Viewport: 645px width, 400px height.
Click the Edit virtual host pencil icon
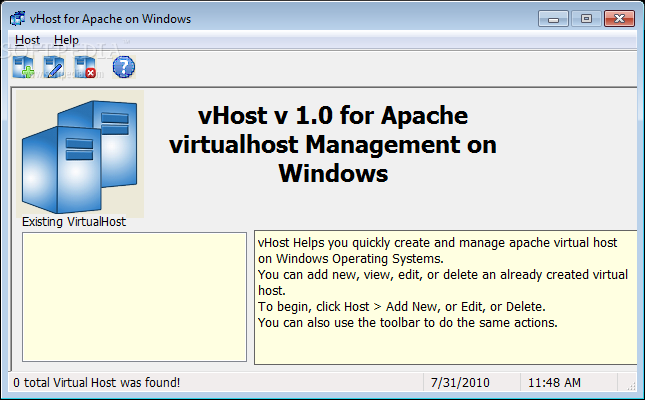pyautogui.click(x=54, y=67)
